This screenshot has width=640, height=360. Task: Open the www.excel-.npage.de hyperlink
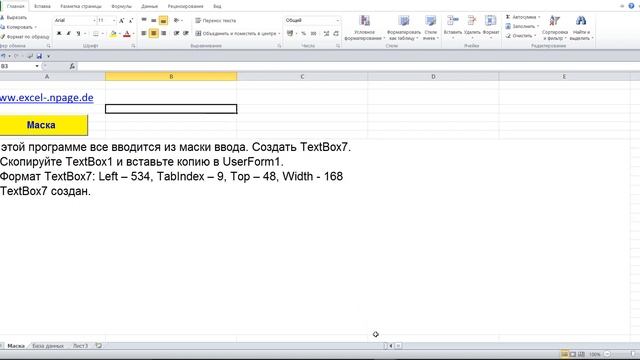(x=47, y=98)
